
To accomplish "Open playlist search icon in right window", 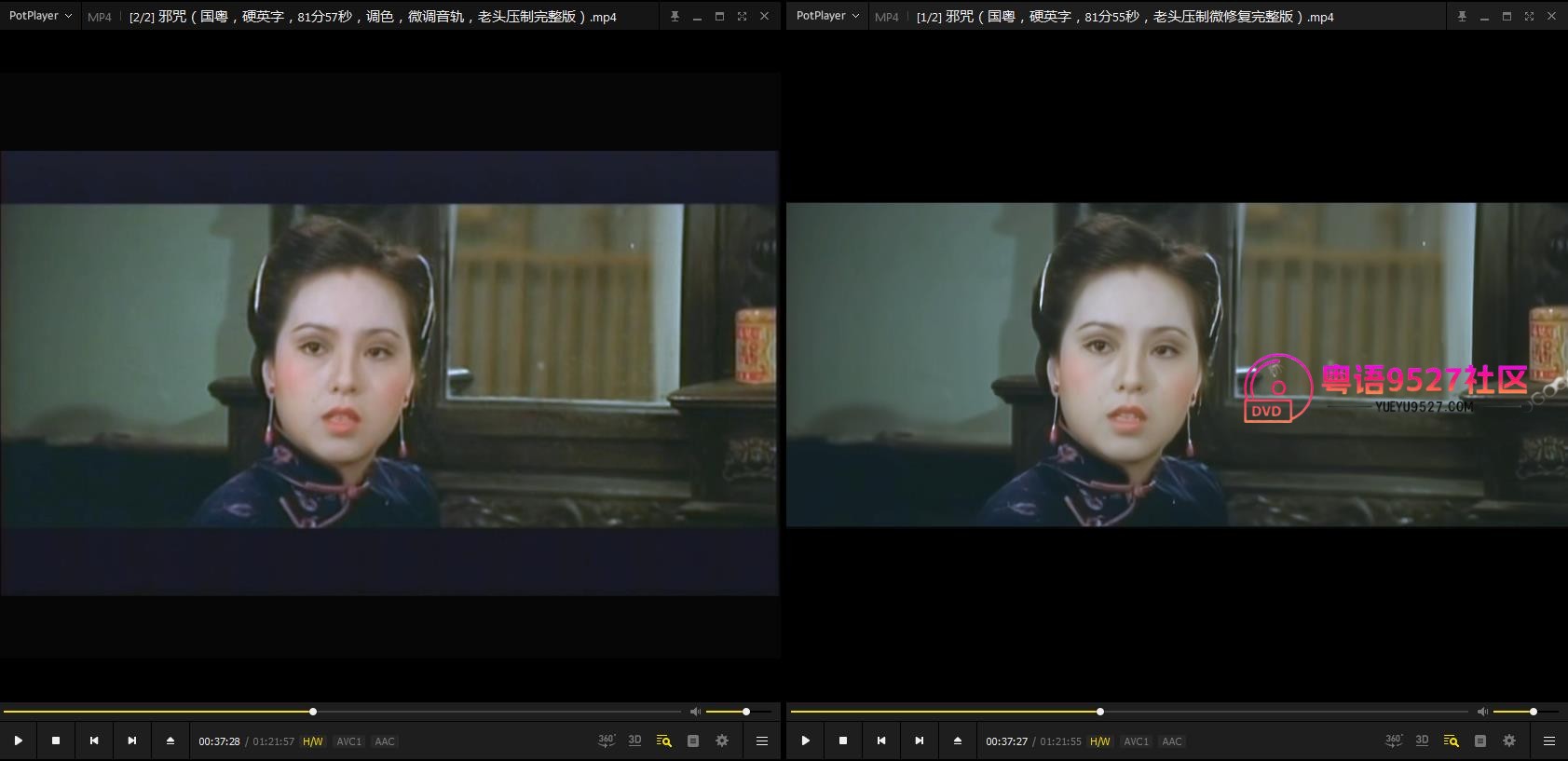I will click(x=1451, y=741).
